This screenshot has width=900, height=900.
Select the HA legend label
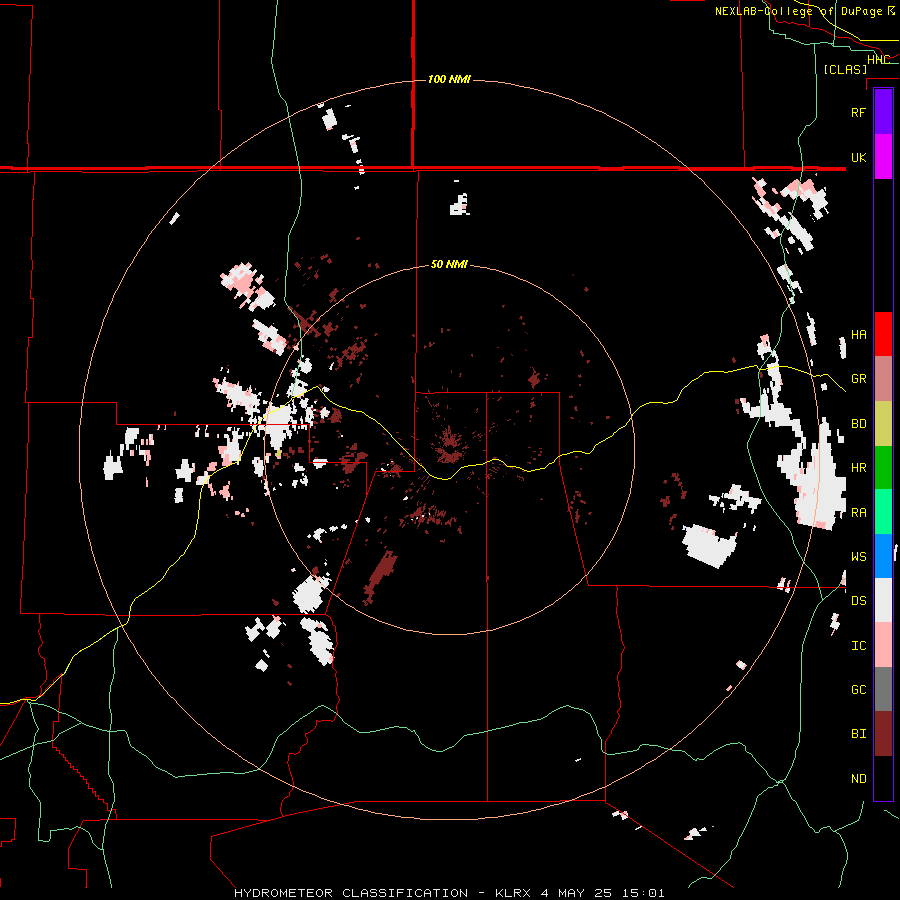click(x=858, y=335)
